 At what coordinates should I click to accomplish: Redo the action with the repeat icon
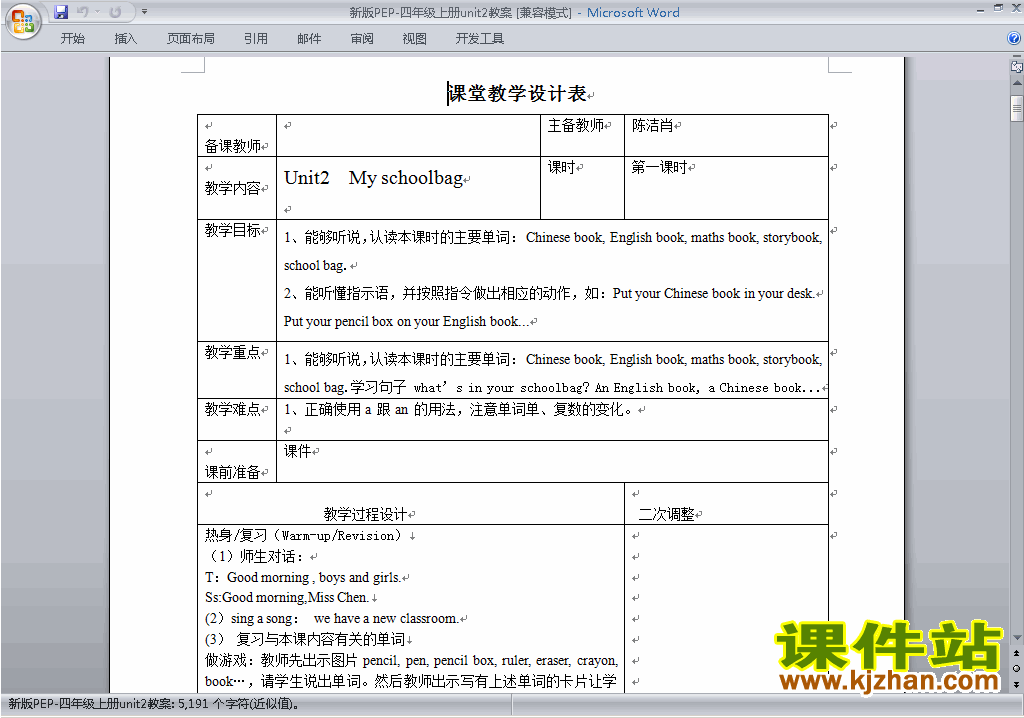(116, 12)
